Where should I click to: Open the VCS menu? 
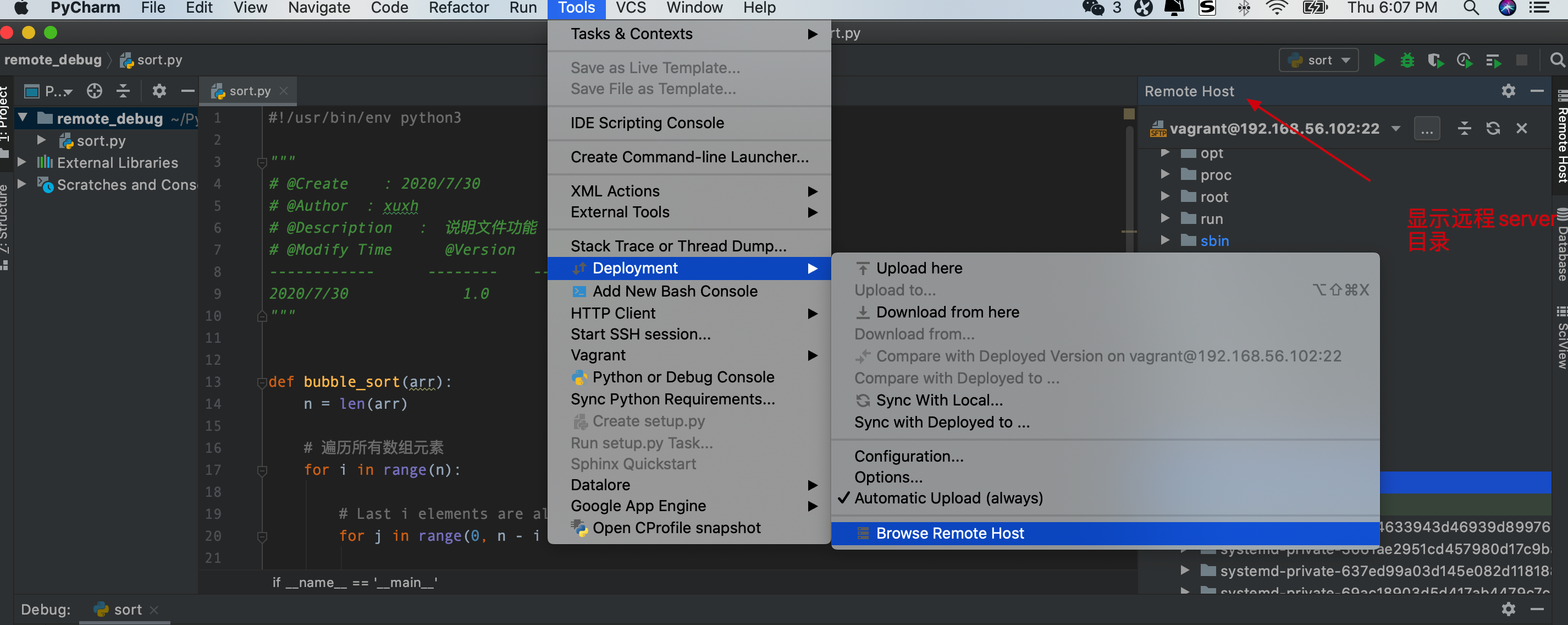(631, 8)
